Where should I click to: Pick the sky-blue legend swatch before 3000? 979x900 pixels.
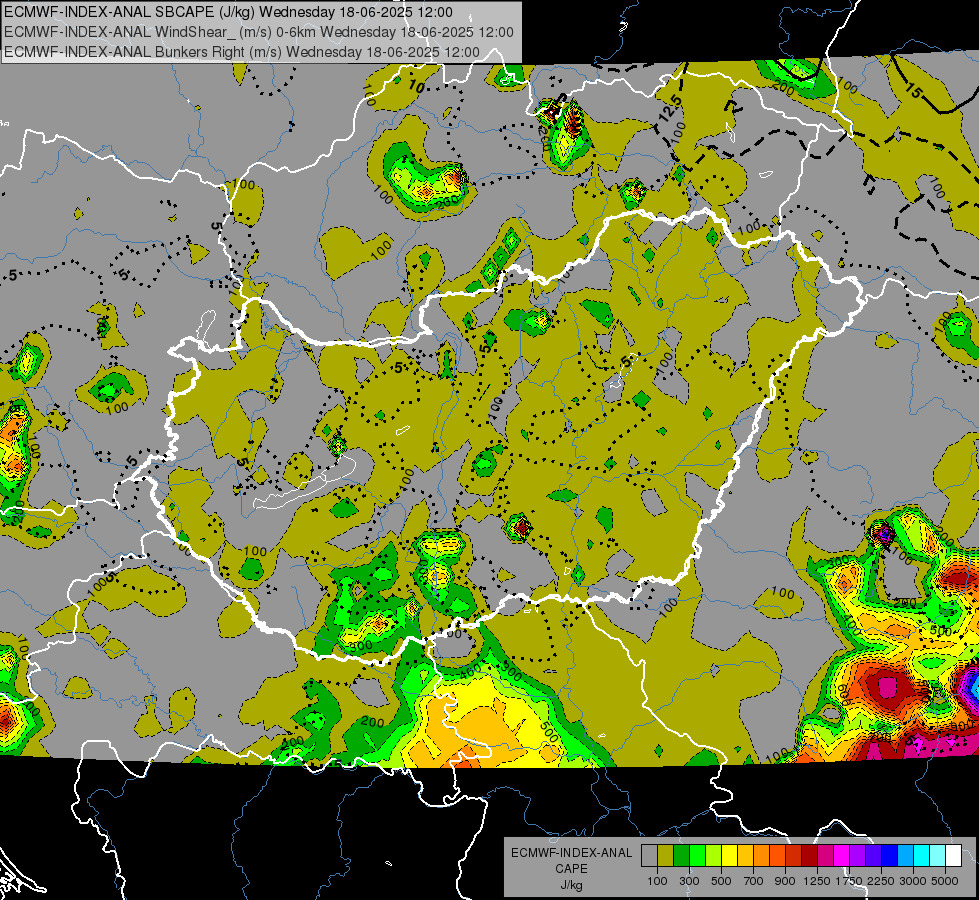(905, 855)
